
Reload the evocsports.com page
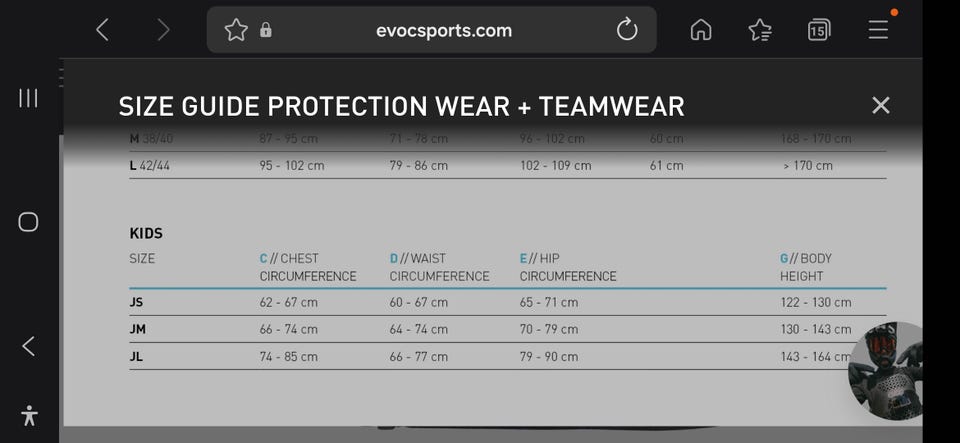pos(627,30)
